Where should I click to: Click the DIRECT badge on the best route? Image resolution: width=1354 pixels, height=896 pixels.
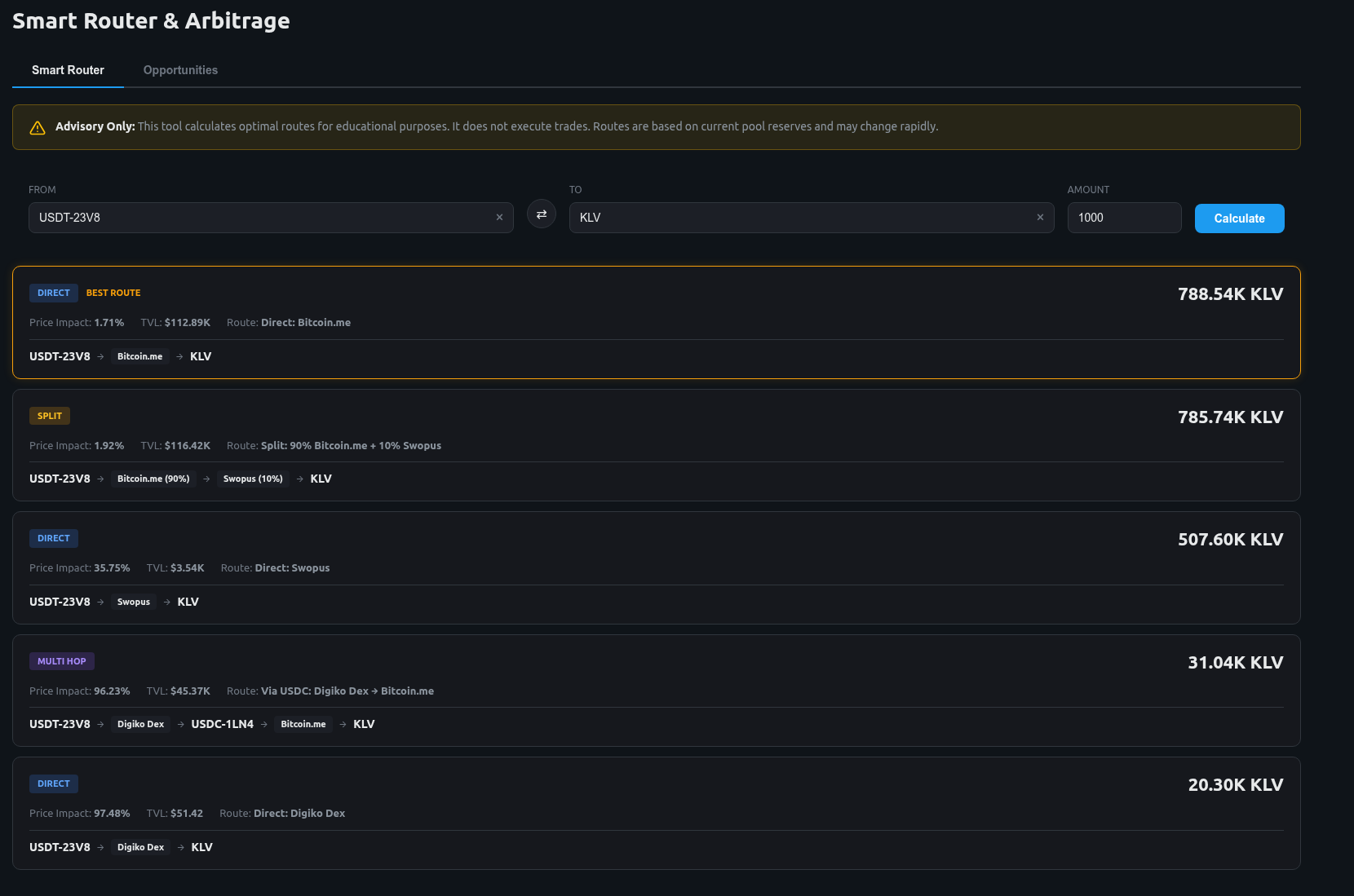pyautogui.click(x=53, y=293)
